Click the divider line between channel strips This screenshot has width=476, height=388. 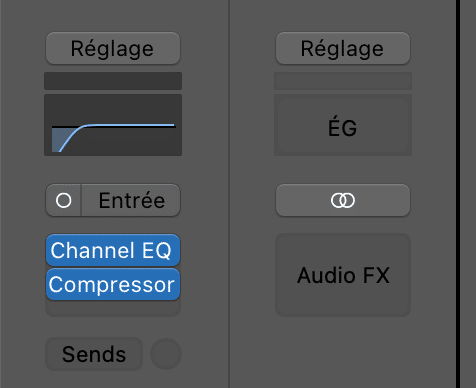[x=229, y=194]
